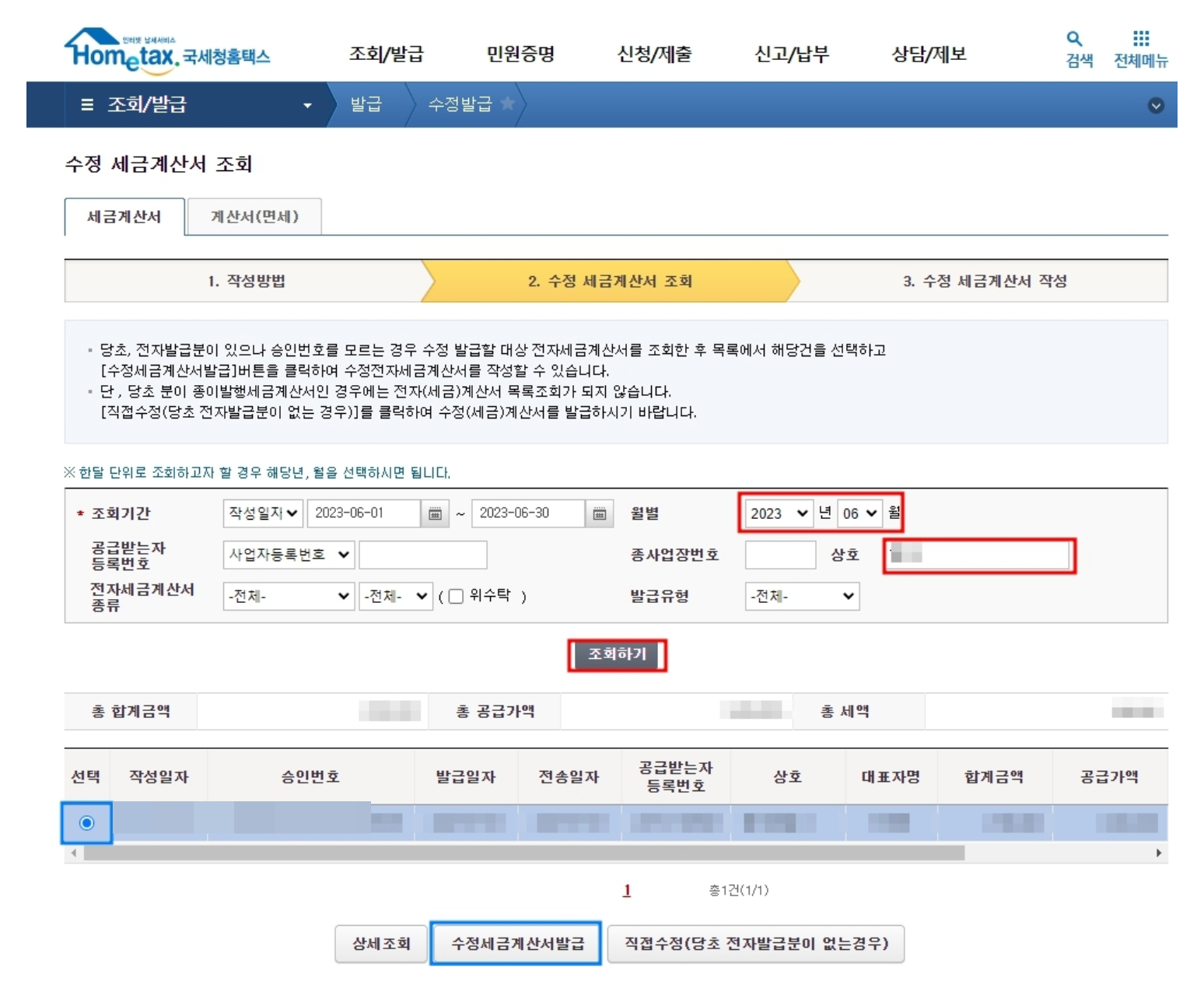Image resolution: width=1204 pixels, height=1002 pixels.
Task: Click the circular chevron on the navigation bar
Action: 1157,104
